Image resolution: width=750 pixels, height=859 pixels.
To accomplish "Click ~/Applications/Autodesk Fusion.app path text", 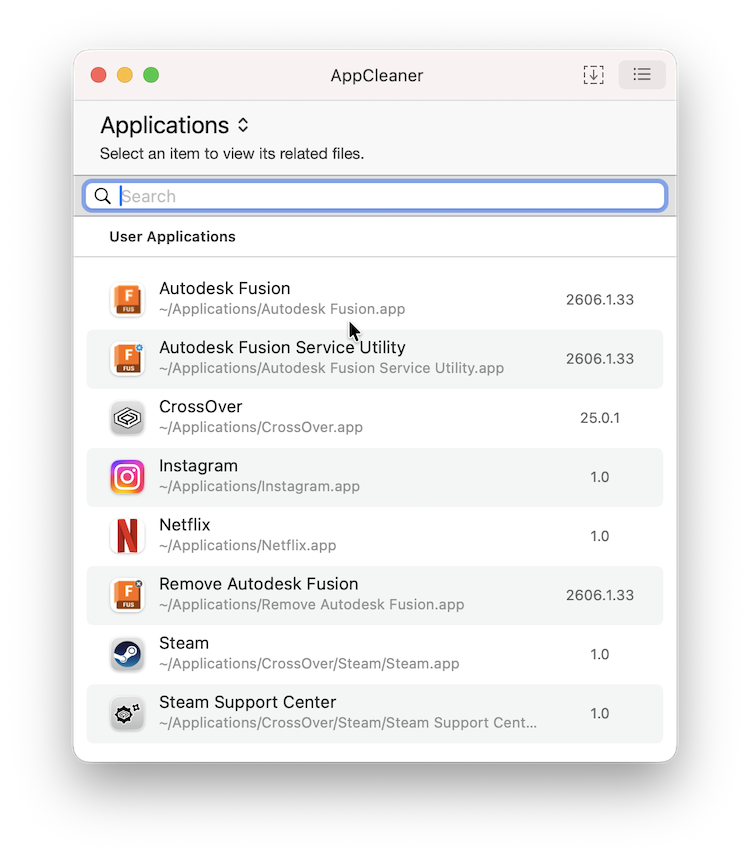I will (282, 309).
